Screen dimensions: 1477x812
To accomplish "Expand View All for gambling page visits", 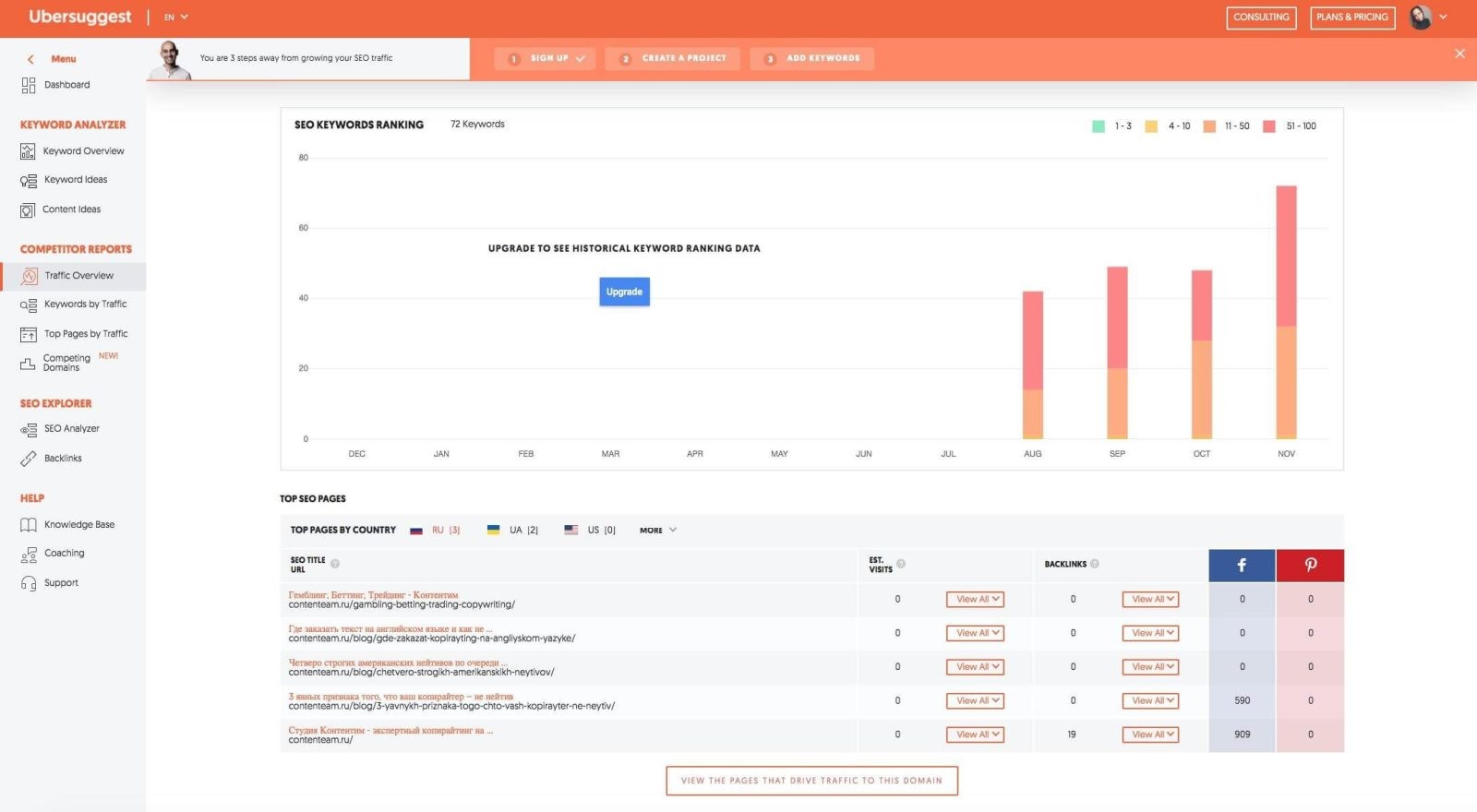I will (x=975, y=600).
